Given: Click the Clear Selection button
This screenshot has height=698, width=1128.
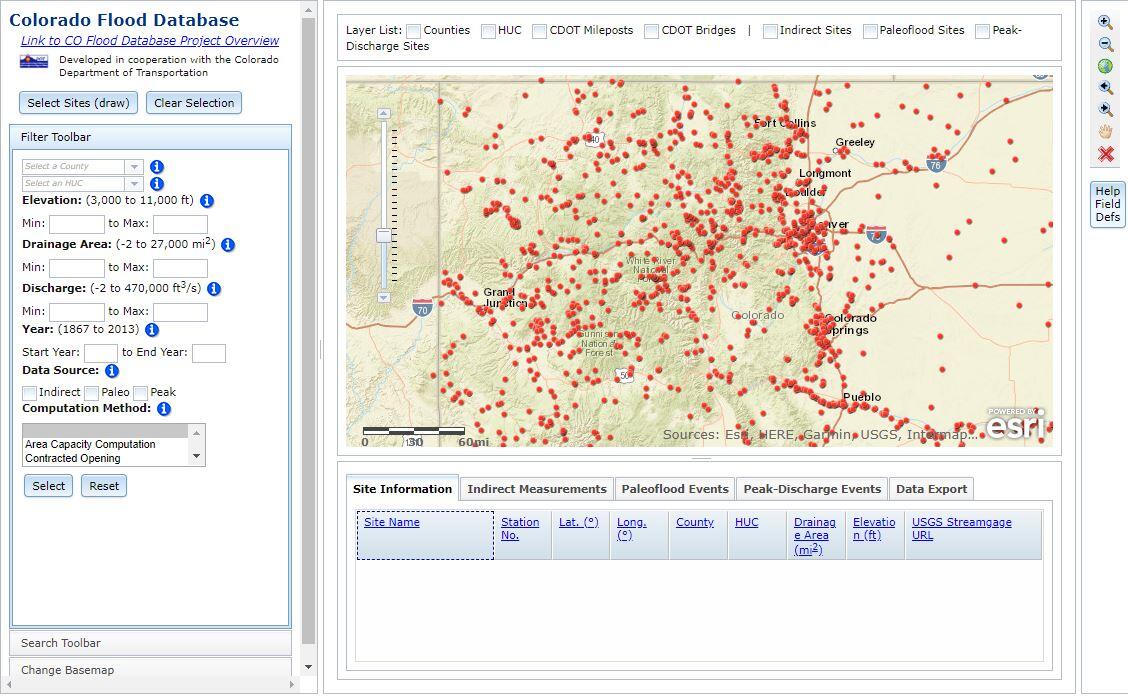Looking at the screenshot, I should click(x=194, y=103).
